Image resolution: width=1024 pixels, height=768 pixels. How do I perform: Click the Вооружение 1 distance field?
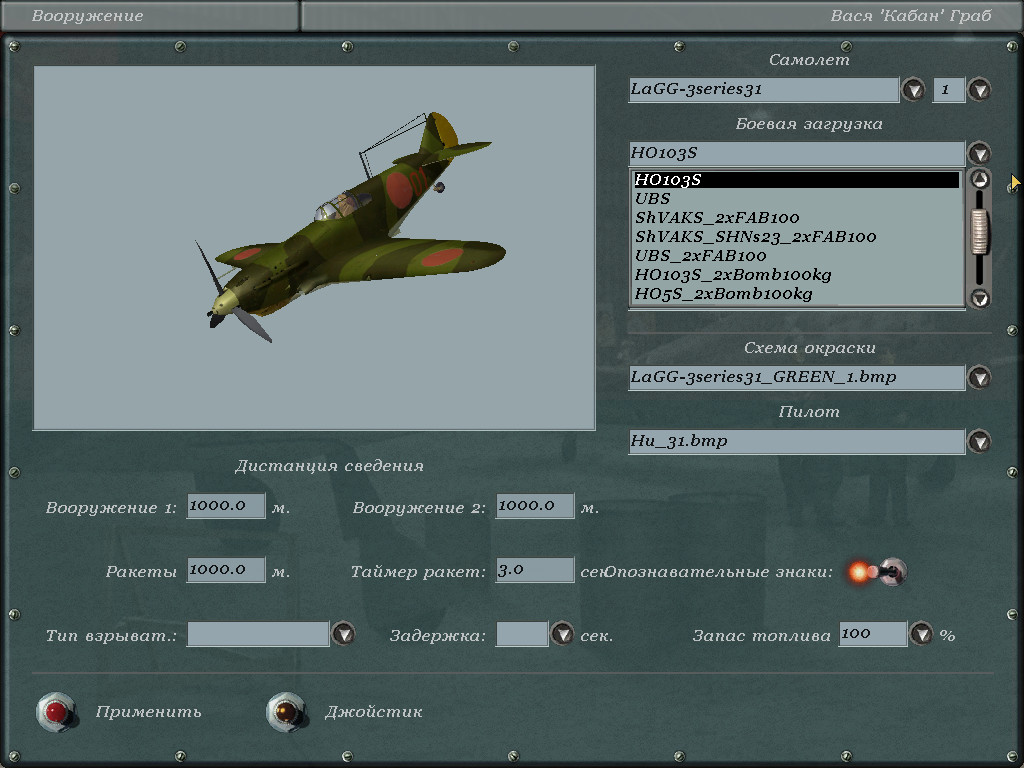coord(226,505)
